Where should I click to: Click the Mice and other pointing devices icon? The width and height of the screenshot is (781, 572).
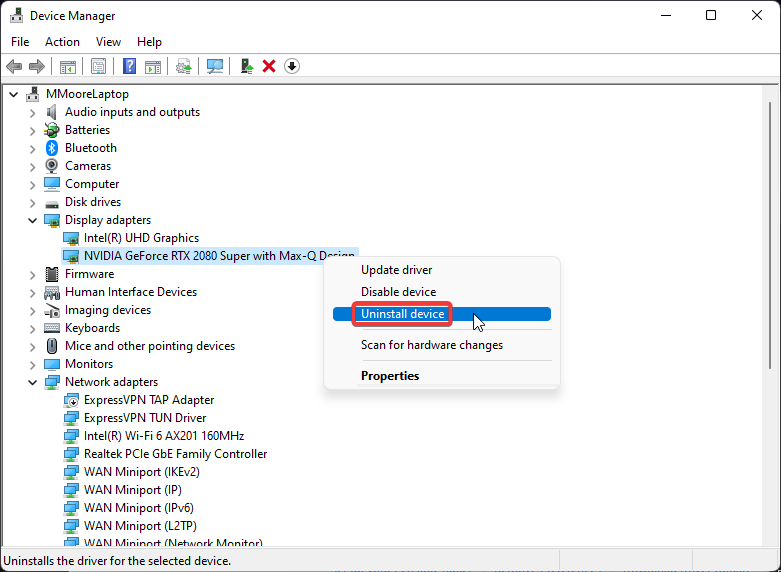pyautogui.click(x=52, y=346)
